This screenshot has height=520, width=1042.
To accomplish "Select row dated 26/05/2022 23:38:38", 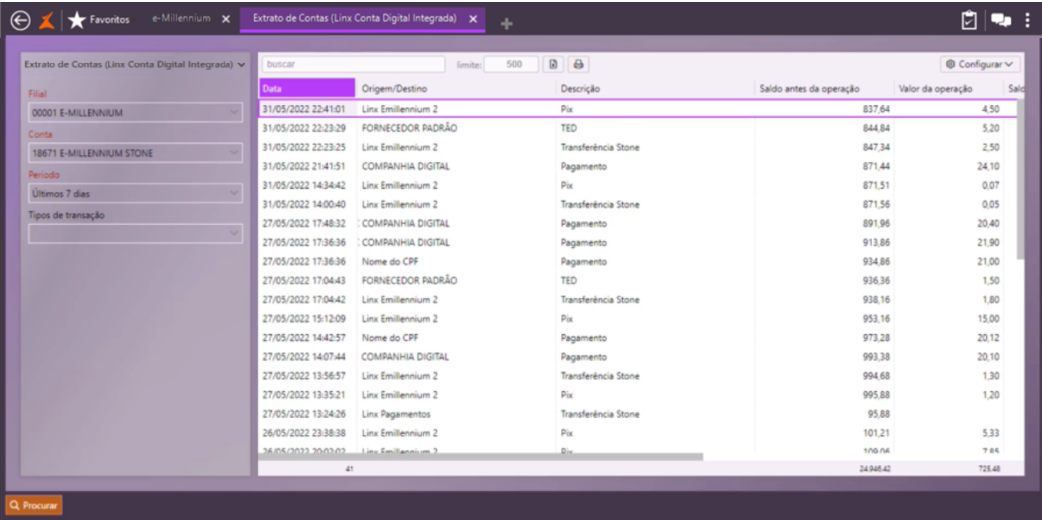I will point(636,433).
